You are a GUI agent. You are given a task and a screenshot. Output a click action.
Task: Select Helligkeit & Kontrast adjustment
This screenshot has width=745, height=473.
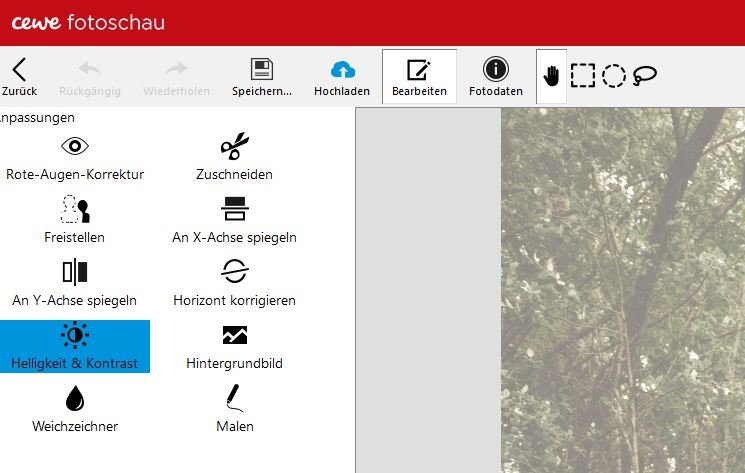pos(75,346)
